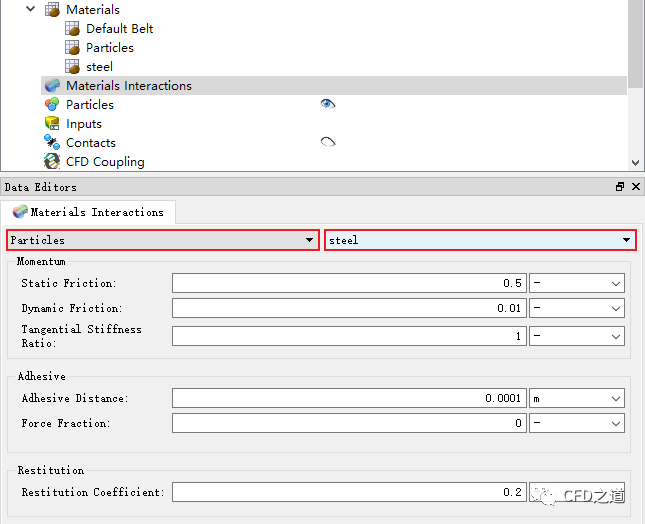Close the Data Editors panel
Image resolution: width=645 pixels, height=524 pixels.
(x=635, y=187)
